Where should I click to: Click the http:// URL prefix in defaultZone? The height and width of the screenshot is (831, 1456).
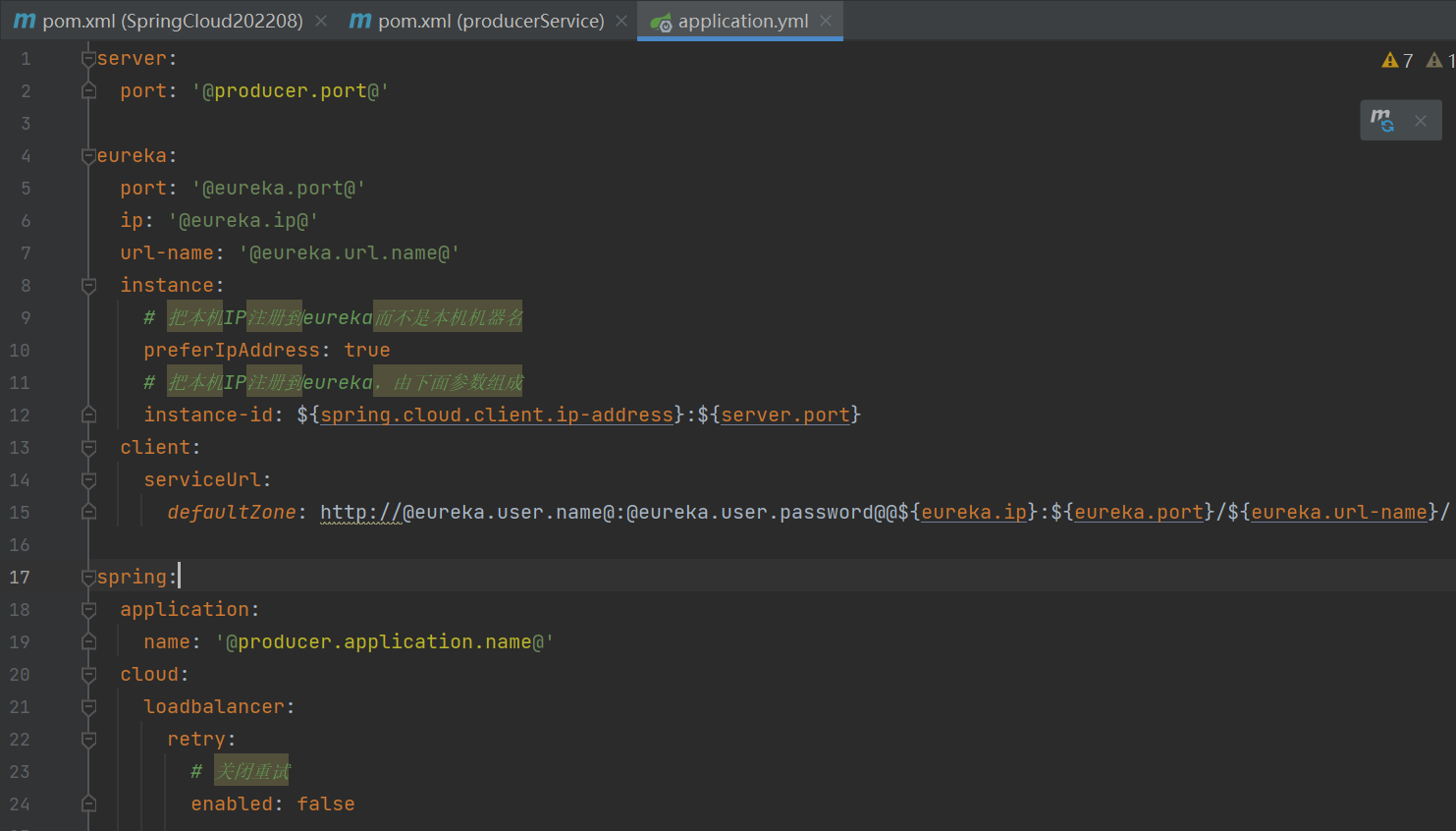pyautogui.click(x=361, y=513)
